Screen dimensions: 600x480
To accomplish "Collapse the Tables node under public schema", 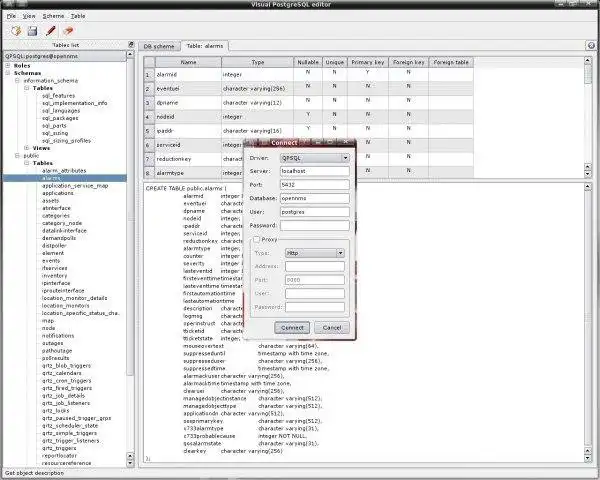I will tap(26, 163).
